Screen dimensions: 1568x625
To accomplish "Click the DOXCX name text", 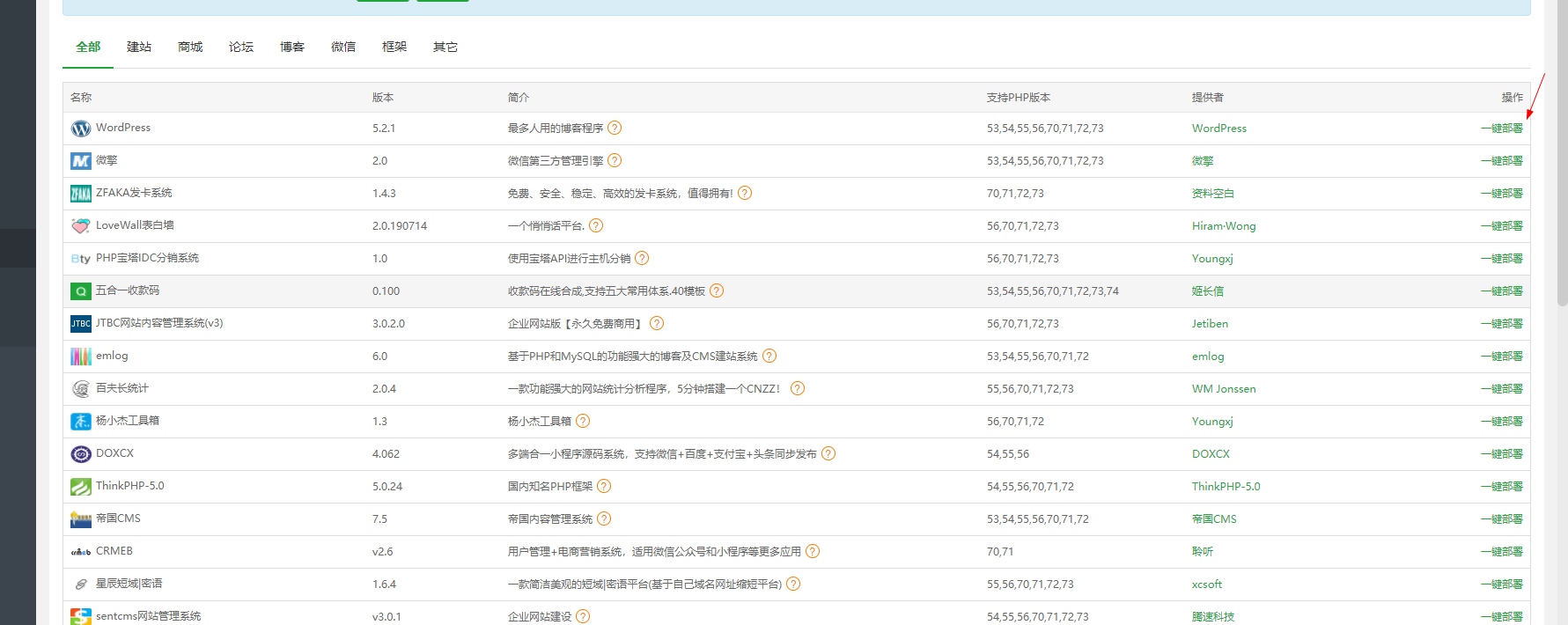I will click(x=114, y=453).
